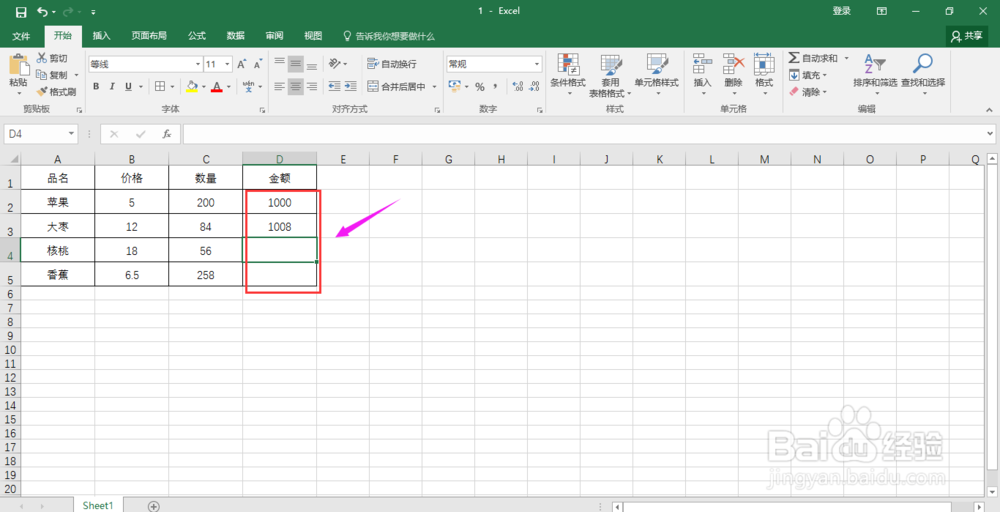
Task: Click the increase indent icon
Action: (x=350, y=87)
